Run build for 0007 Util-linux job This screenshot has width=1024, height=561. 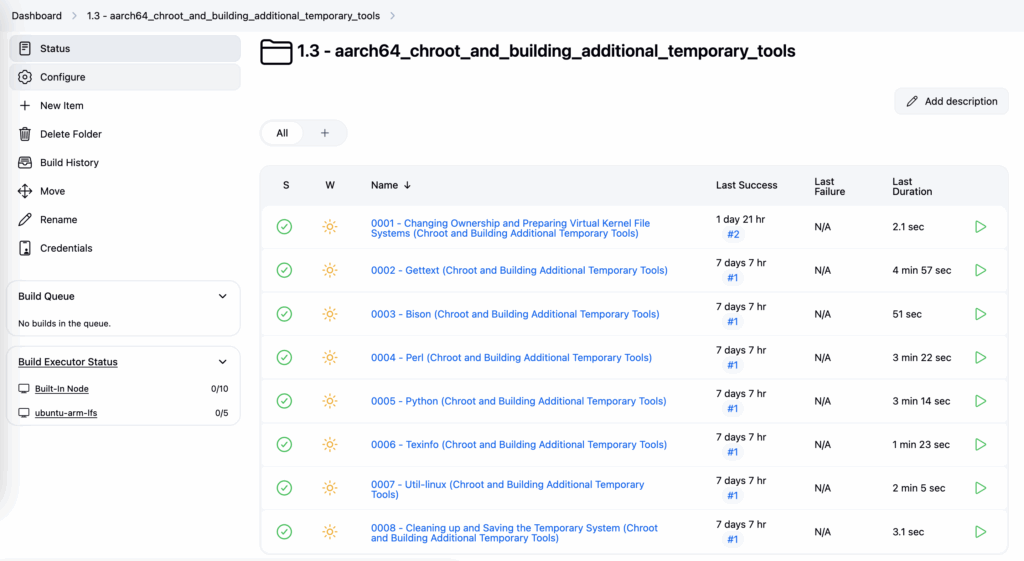click(980, 488)
